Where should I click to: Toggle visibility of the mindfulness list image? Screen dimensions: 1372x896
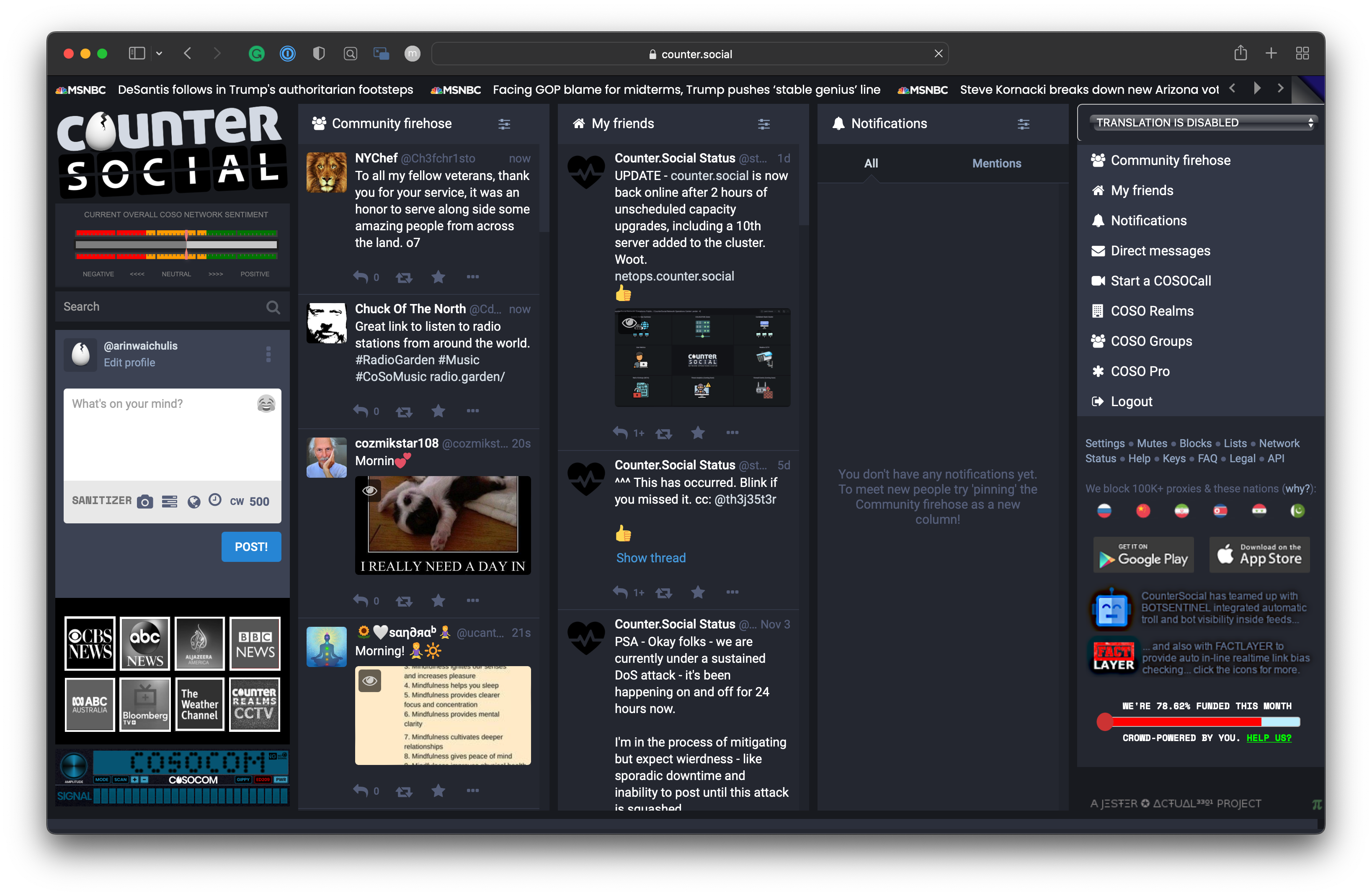tap(369, 680)
